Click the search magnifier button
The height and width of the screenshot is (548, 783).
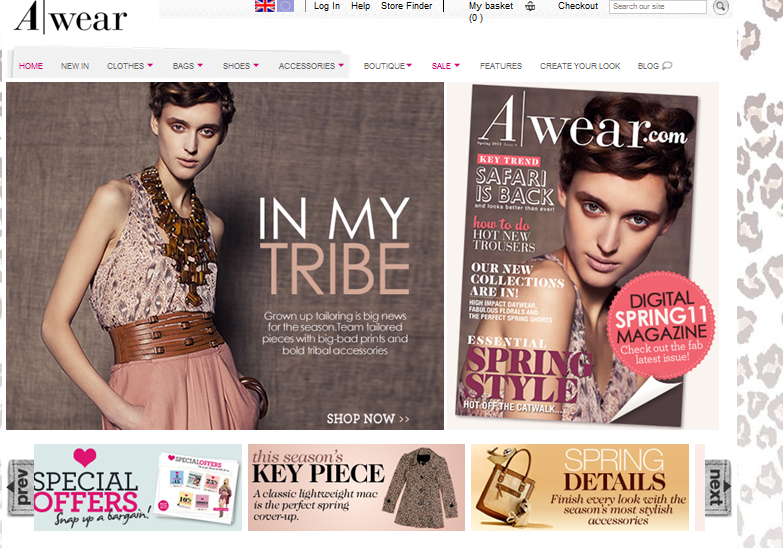coord(721,6)
